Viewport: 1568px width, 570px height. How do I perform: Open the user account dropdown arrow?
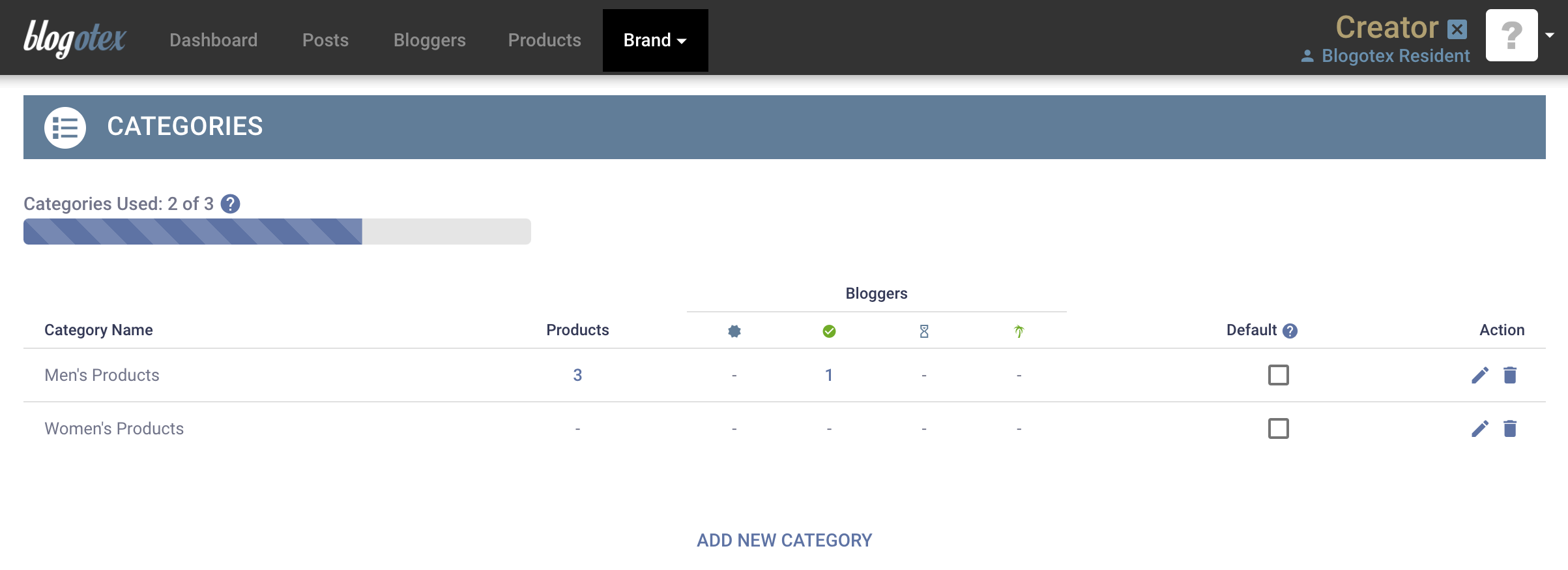click(1550, 35)
